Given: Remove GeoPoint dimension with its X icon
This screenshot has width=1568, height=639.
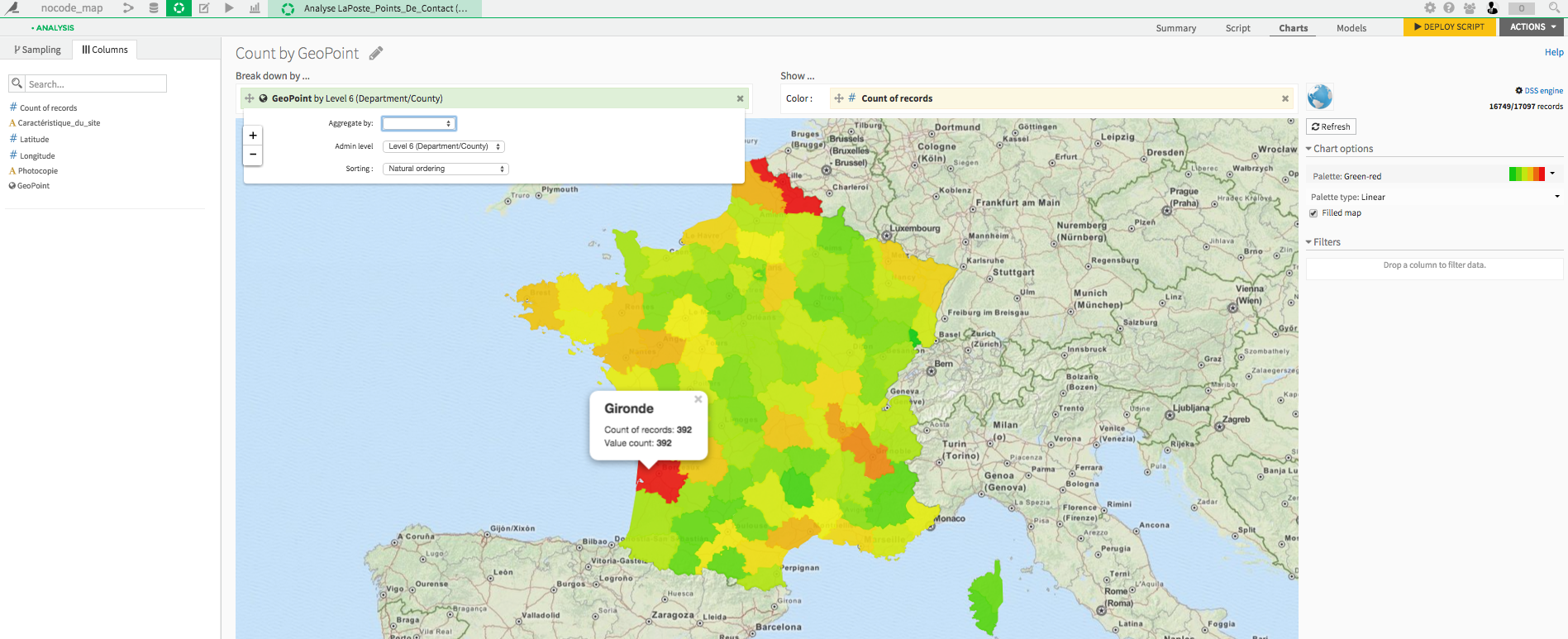Looking at the screenshot, I should pos(740,98).
